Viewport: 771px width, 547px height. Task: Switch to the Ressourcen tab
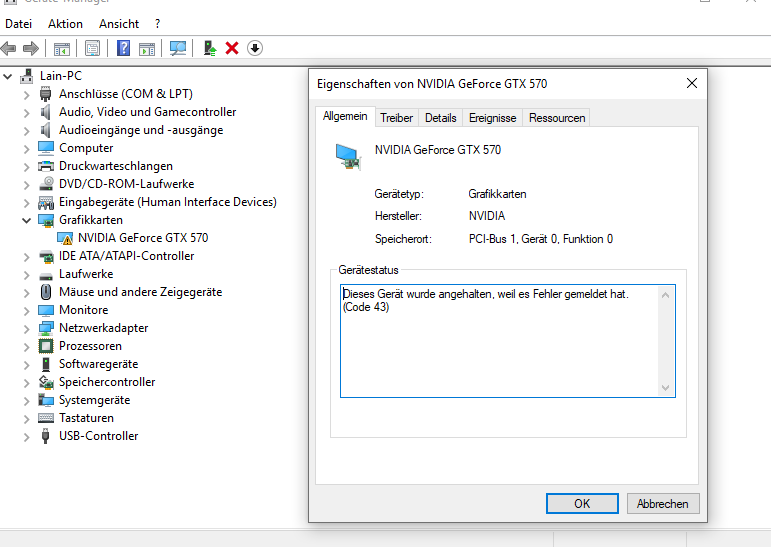557,118
